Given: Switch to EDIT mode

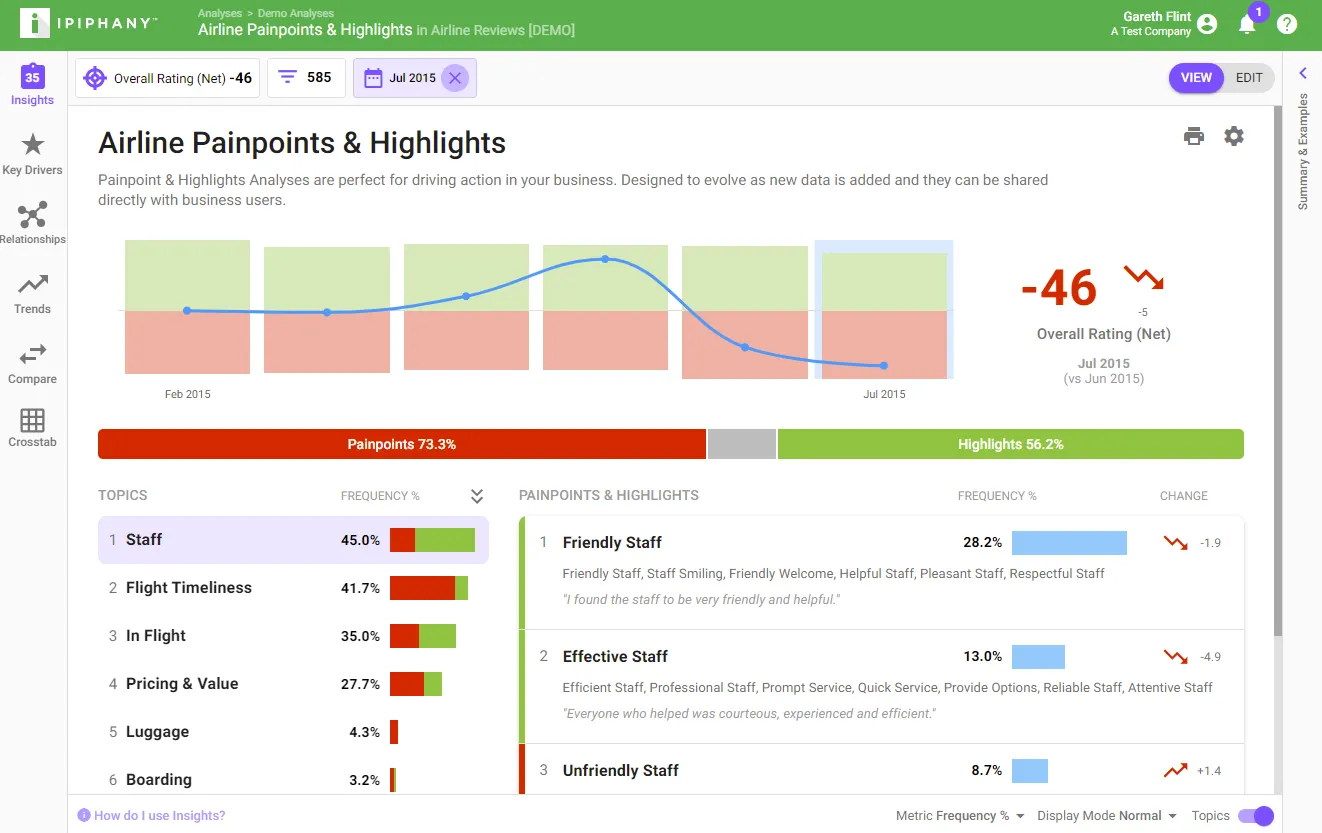Looking at the screenshot, I should click(1249, 78).
